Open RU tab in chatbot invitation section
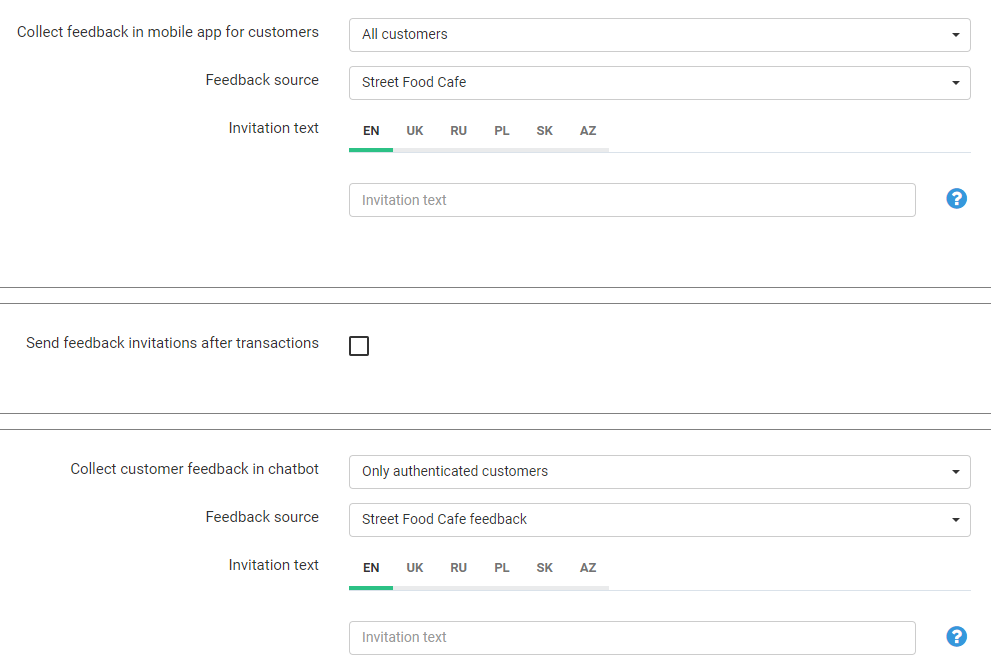The height and width of the screenshot is (665, 991). (458, 568)
